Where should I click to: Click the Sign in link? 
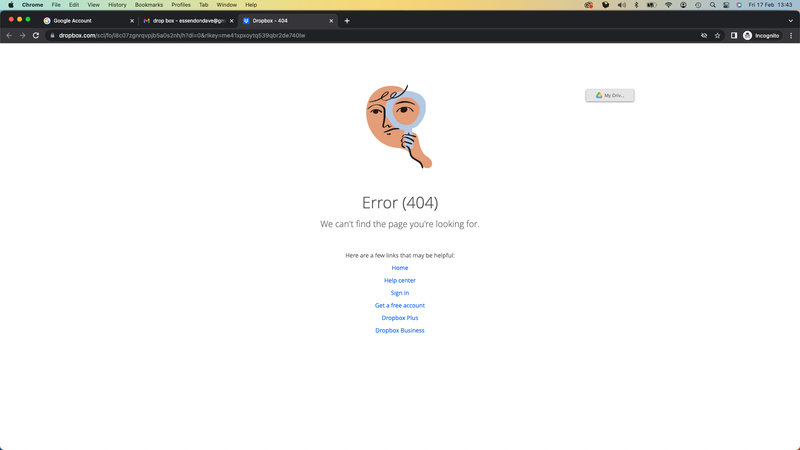[399, 293]
